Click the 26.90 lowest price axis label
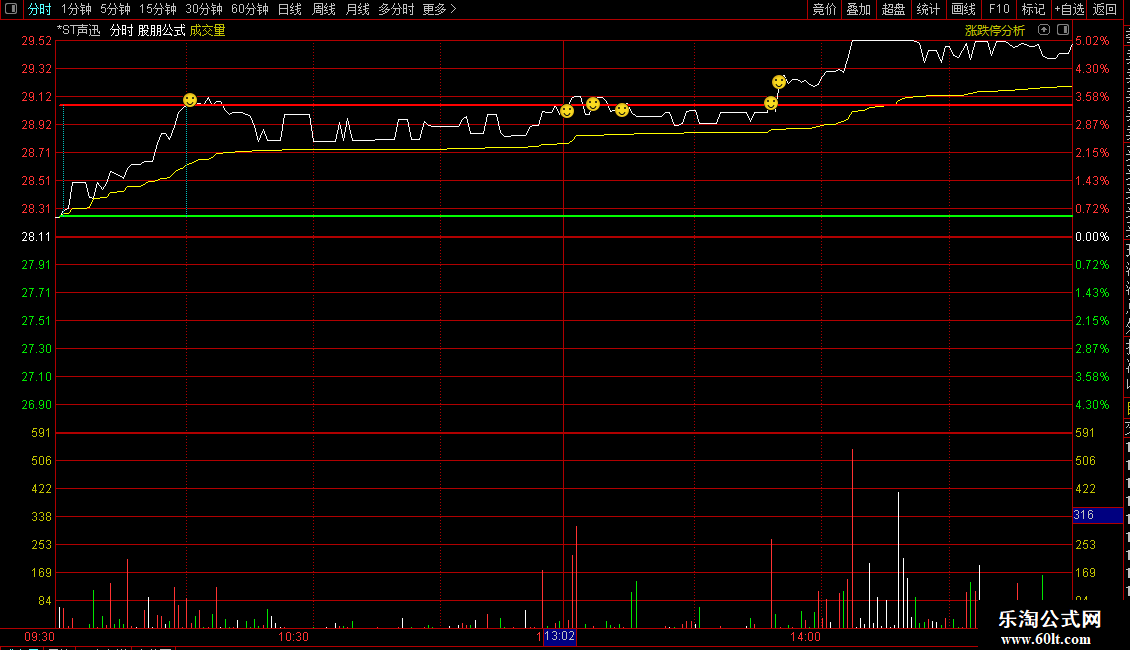The width and height of the screenshot is (1130, 650). point(37,405)
